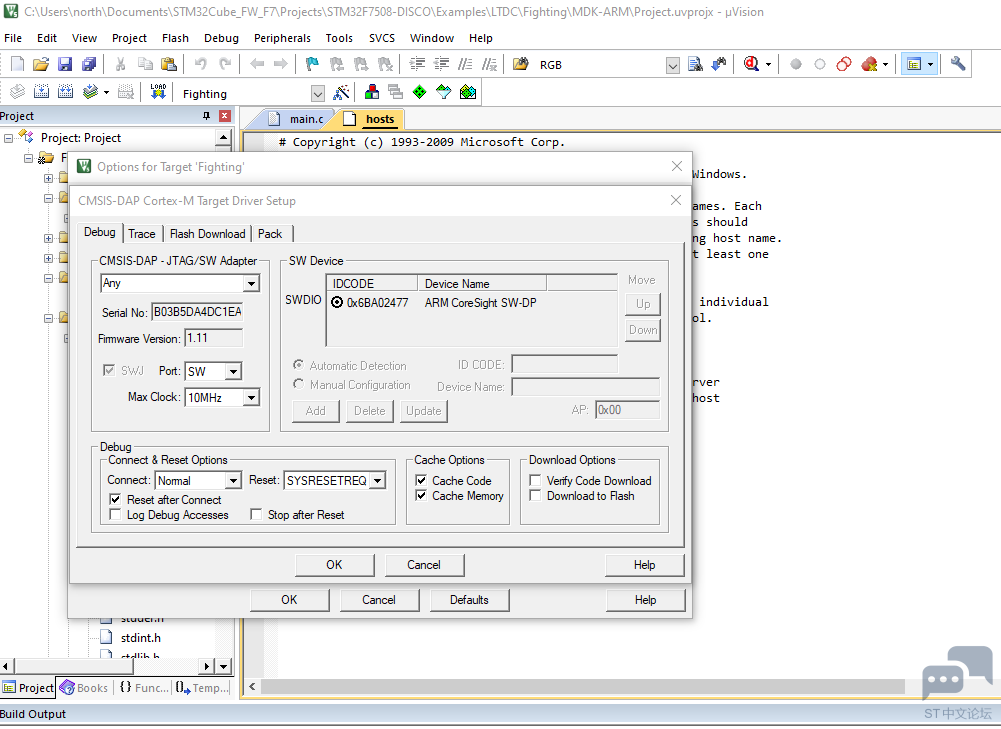Screen dimensions: 1001x729
Task: Click the Pack Installer icon
Action: click(468, 93)
